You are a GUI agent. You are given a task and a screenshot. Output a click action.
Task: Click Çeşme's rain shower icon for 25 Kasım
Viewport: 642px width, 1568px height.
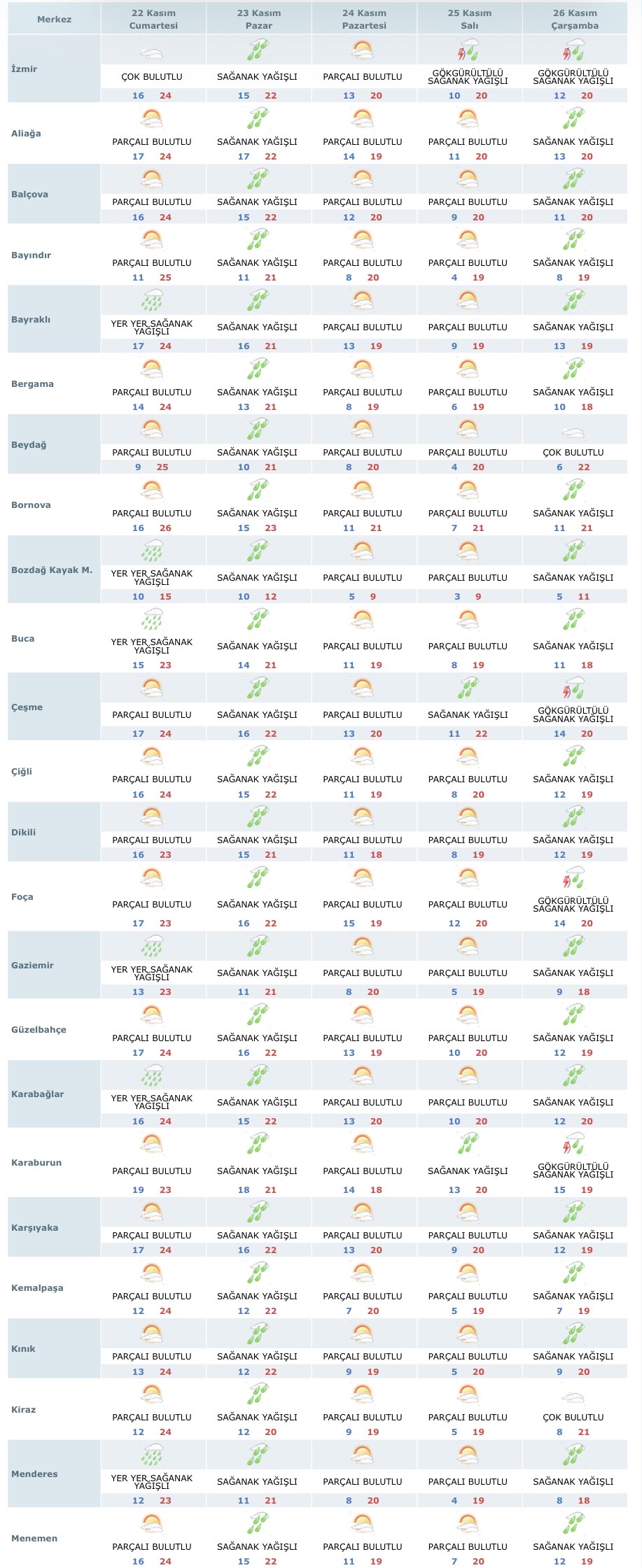click(x=468, y=689)
